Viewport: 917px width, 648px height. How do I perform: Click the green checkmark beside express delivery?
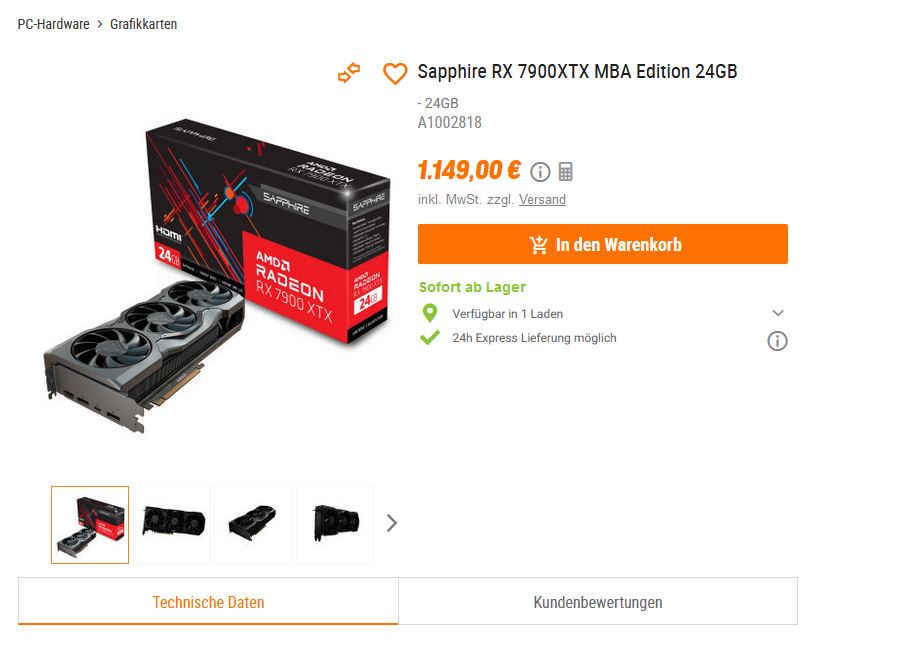(430, 337)
